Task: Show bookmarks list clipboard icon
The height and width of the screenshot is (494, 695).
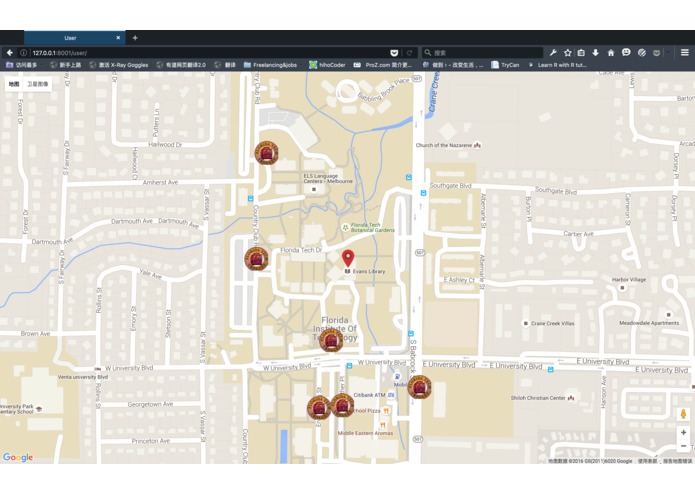Action: tap(581, 53)
